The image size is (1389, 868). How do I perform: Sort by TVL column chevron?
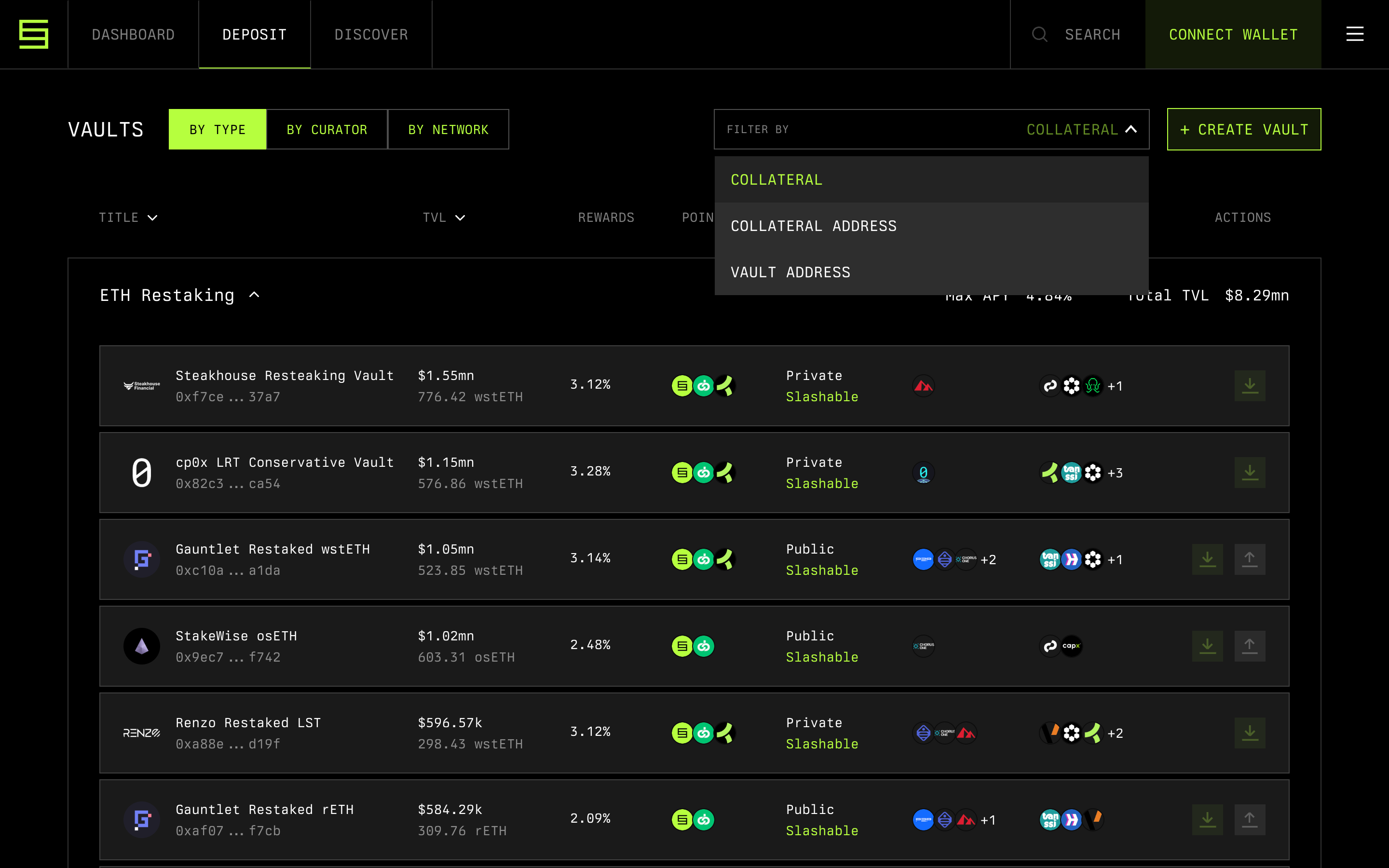pos(460,217)
